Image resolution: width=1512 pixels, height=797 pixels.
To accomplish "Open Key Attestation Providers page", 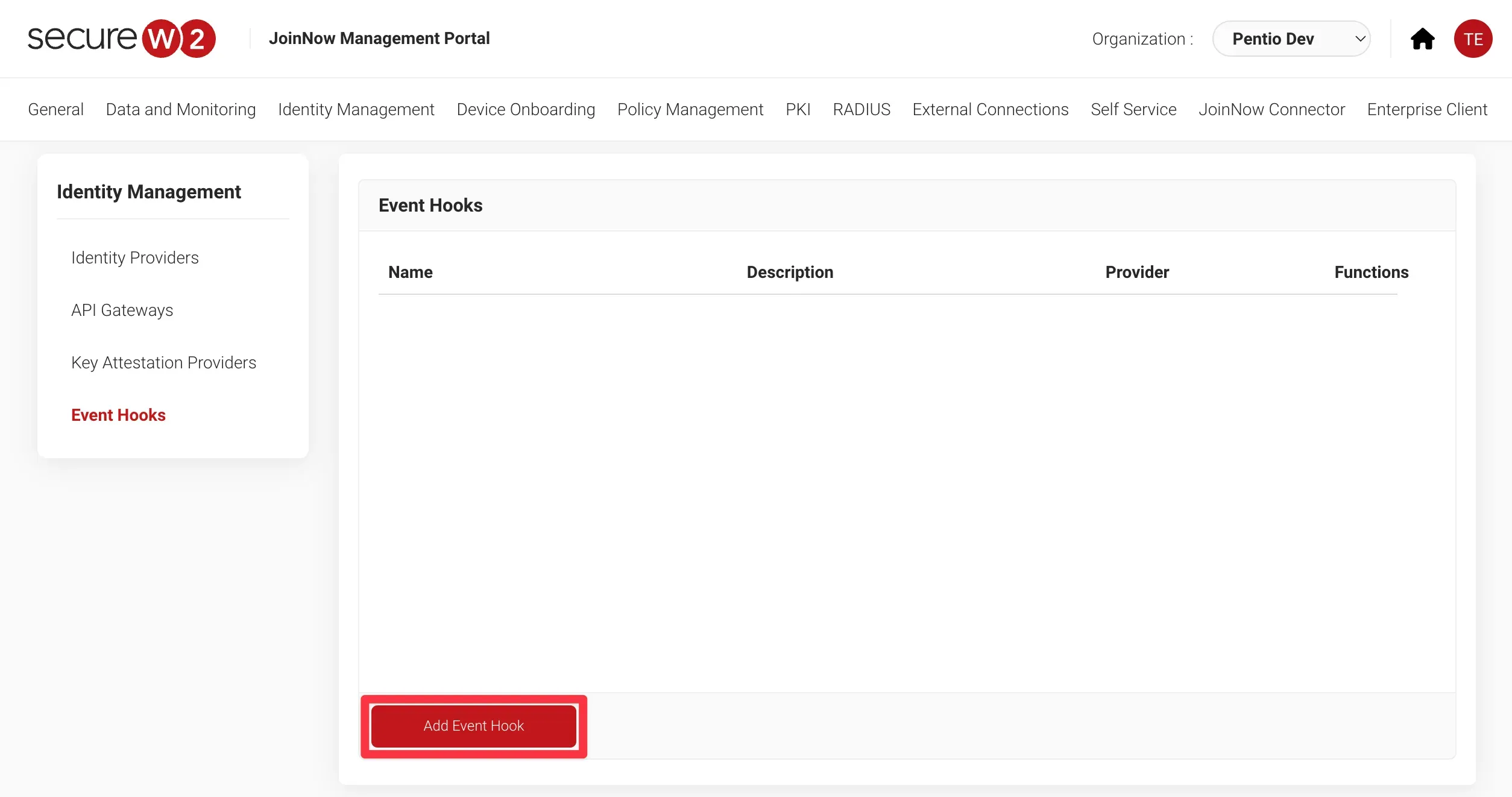I will click(x=163, y=363).
